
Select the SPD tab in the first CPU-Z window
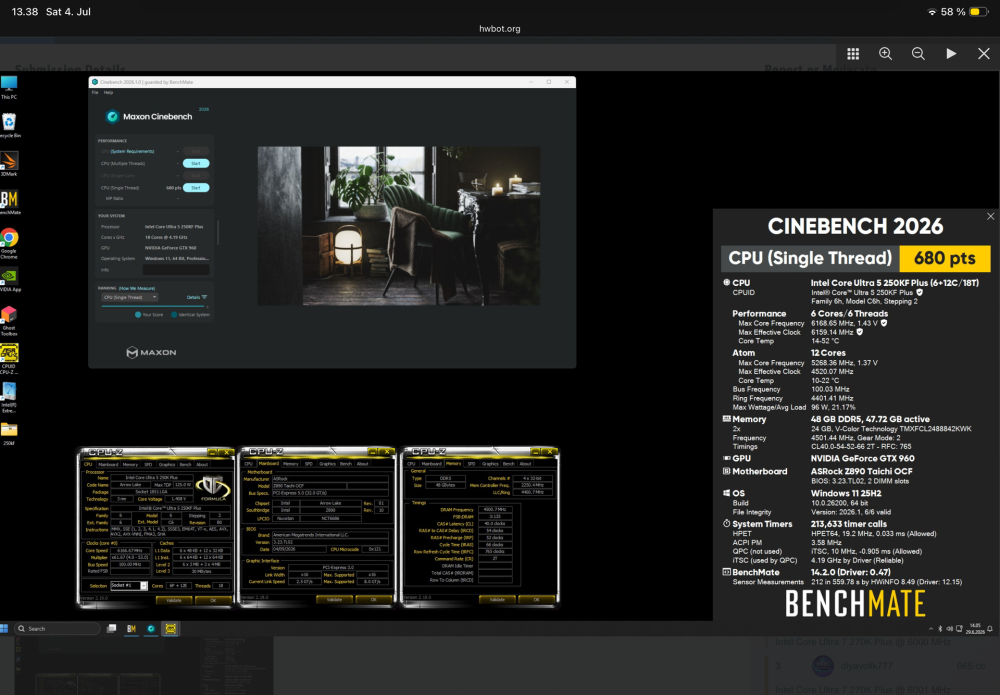(x=148, y=464)
